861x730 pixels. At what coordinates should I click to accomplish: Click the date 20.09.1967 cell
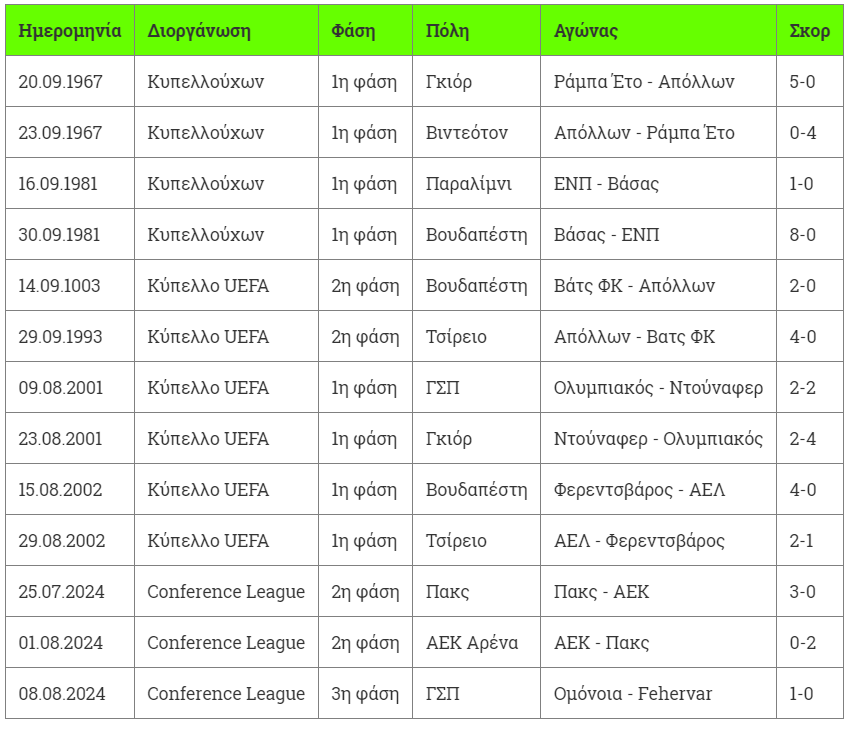61,82
